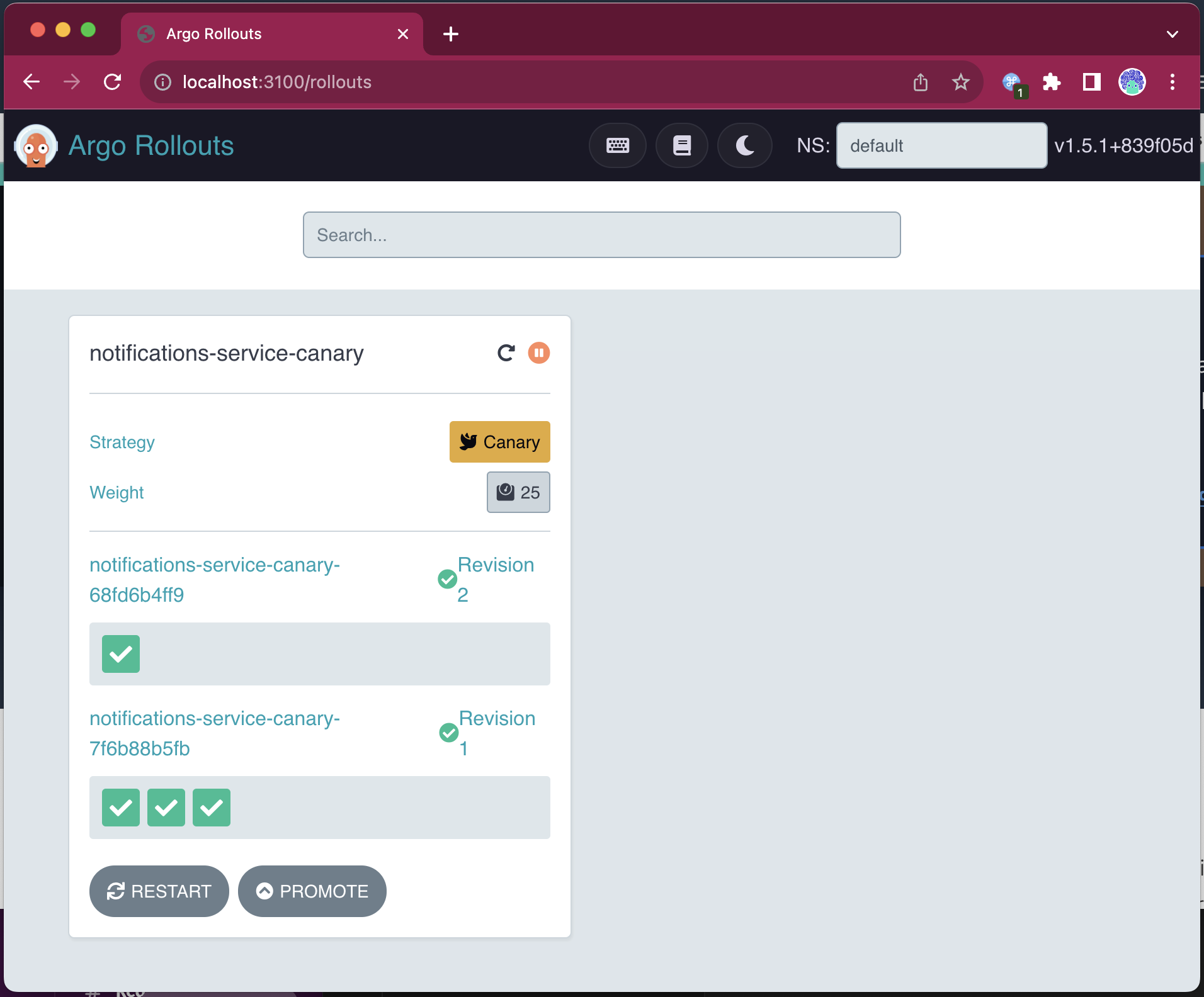Viewport: 1204px width, 997px height.
Task: Open the tab search chevron dropdown
Action: click(1172, 34)
